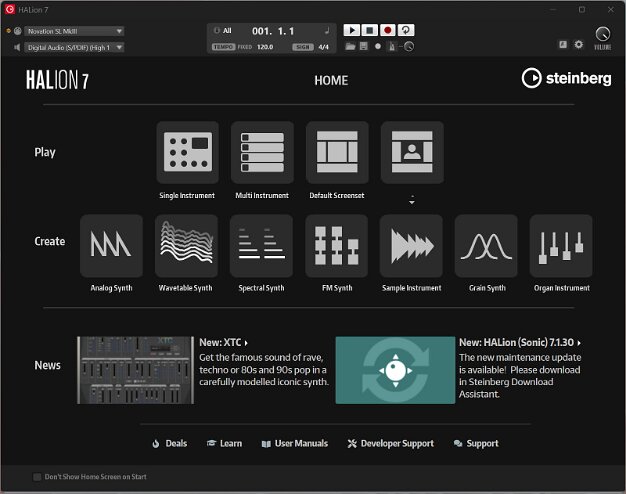Image resolution: width=626 pixels, height=494 pixels.
Task: Check Don't Show Home Screen on Start
Action: [38, 477]
